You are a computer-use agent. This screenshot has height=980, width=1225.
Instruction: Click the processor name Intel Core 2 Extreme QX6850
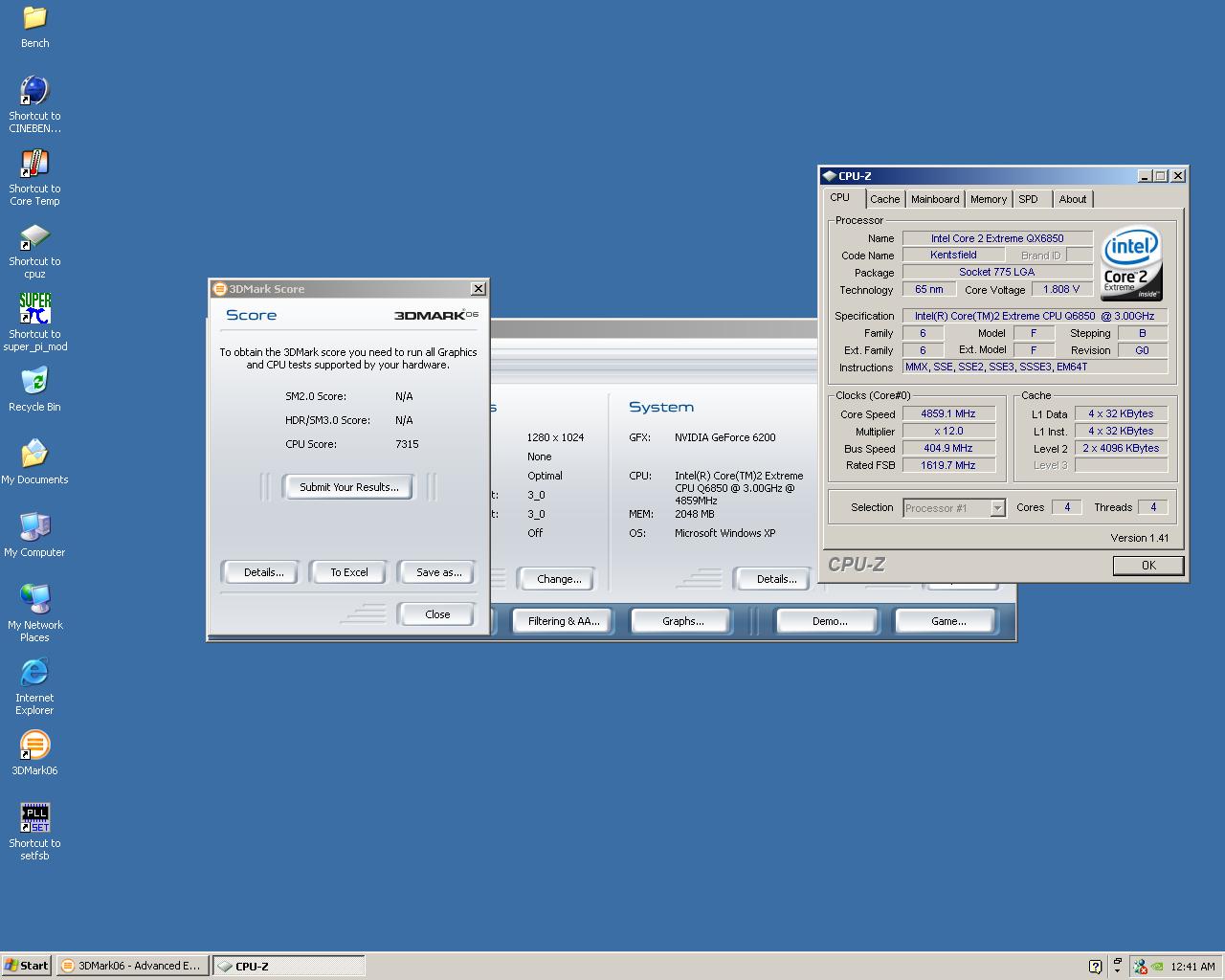tap(997, 238)
